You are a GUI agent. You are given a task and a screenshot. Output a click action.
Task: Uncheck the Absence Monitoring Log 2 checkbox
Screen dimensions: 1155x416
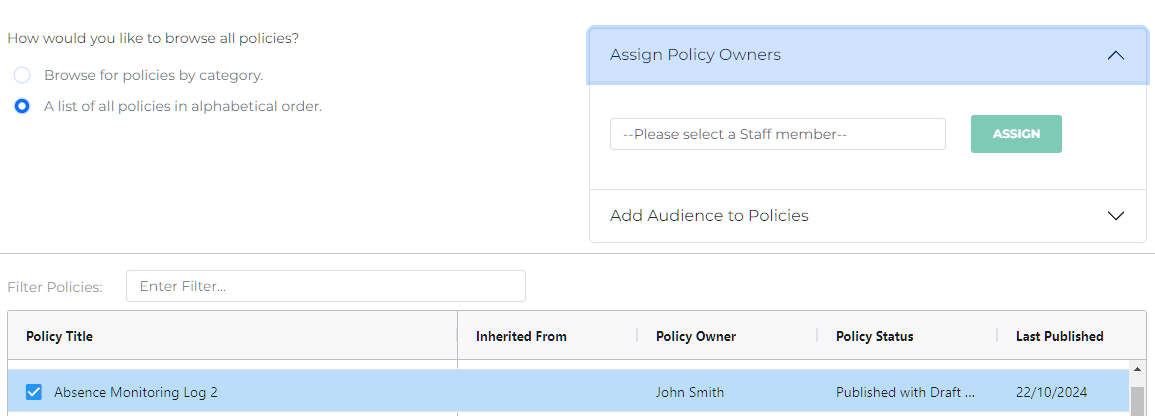point(34,392)
